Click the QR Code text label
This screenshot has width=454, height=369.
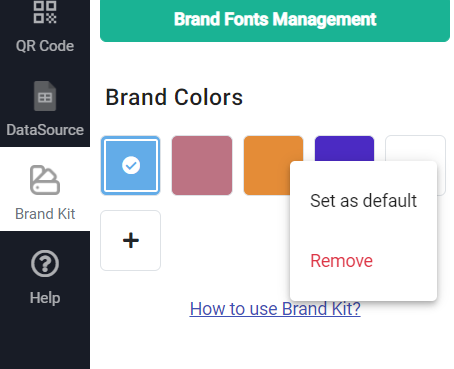45,46
